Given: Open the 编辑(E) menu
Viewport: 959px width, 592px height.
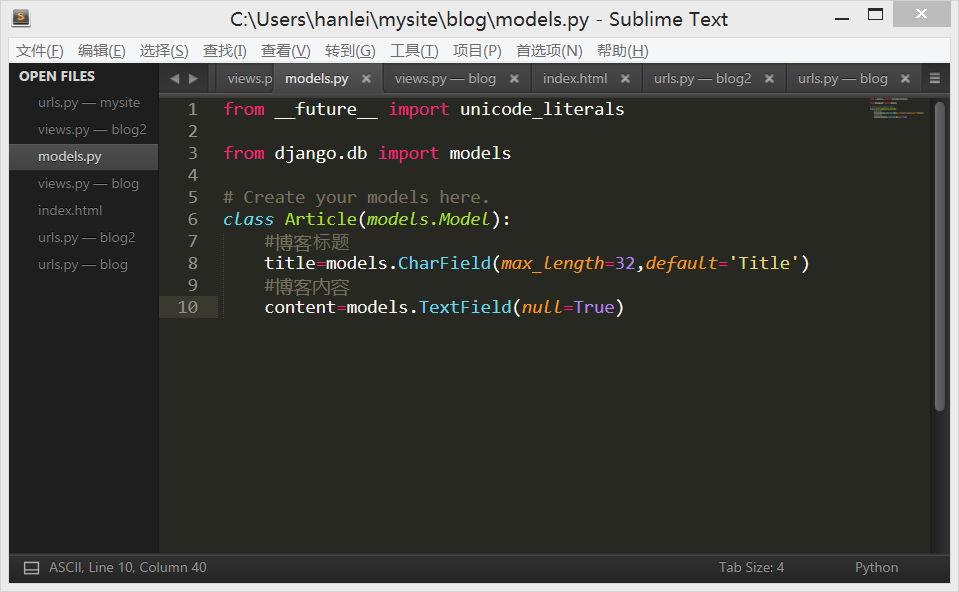Looking at the screenshot, I should point(102,51).
